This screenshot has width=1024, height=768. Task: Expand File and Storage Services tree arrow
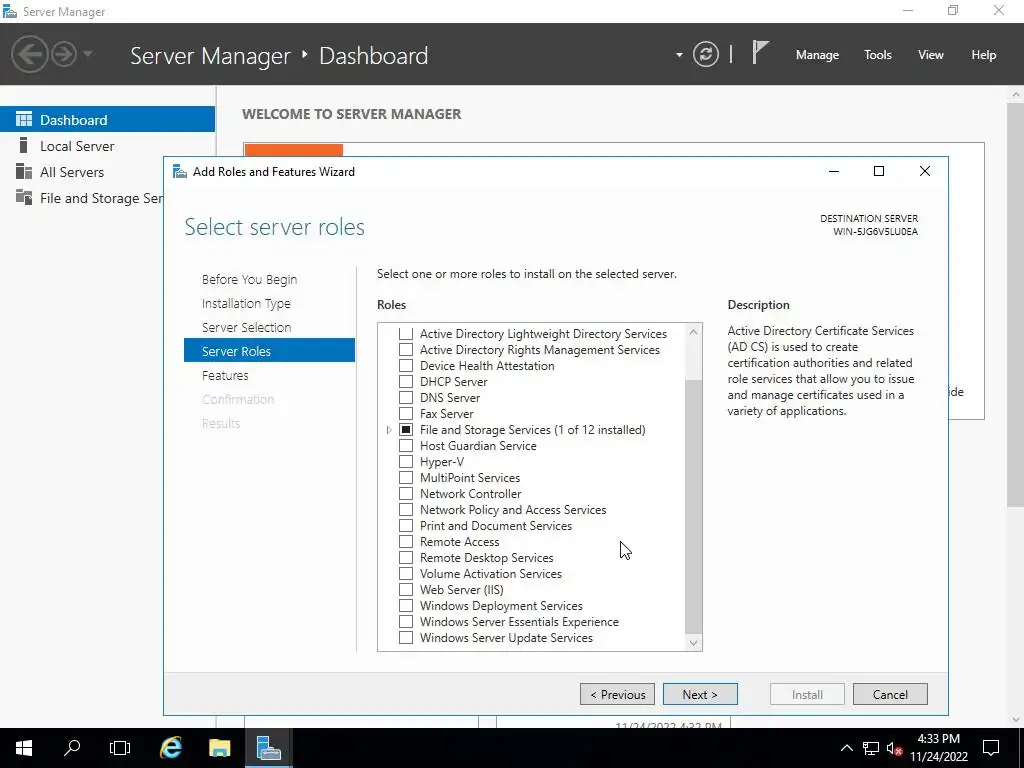(389, 430)
